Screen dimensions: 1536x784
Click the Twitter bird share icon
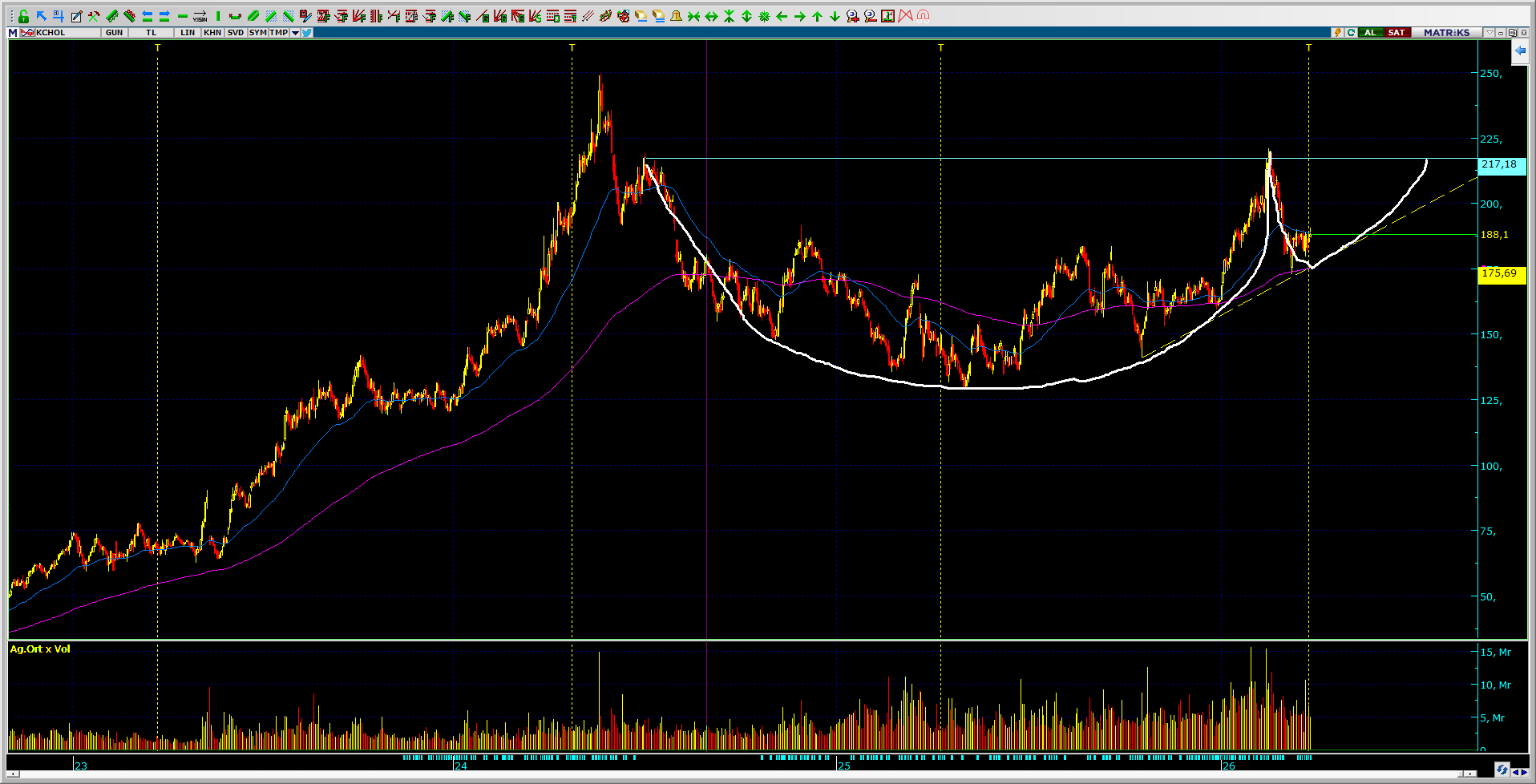tap(307, 33)
